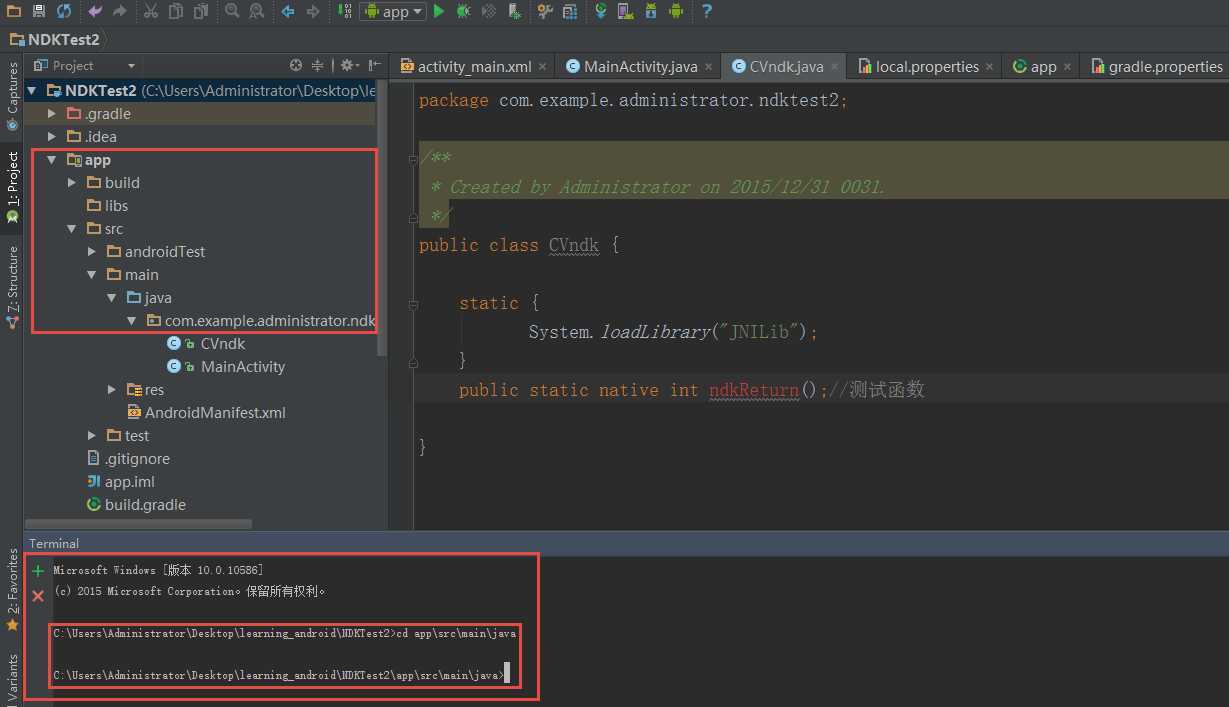The height and width of the screenshot is (707, 1229).
Task: Click the Make Project icon
Action: pos(344,11)
